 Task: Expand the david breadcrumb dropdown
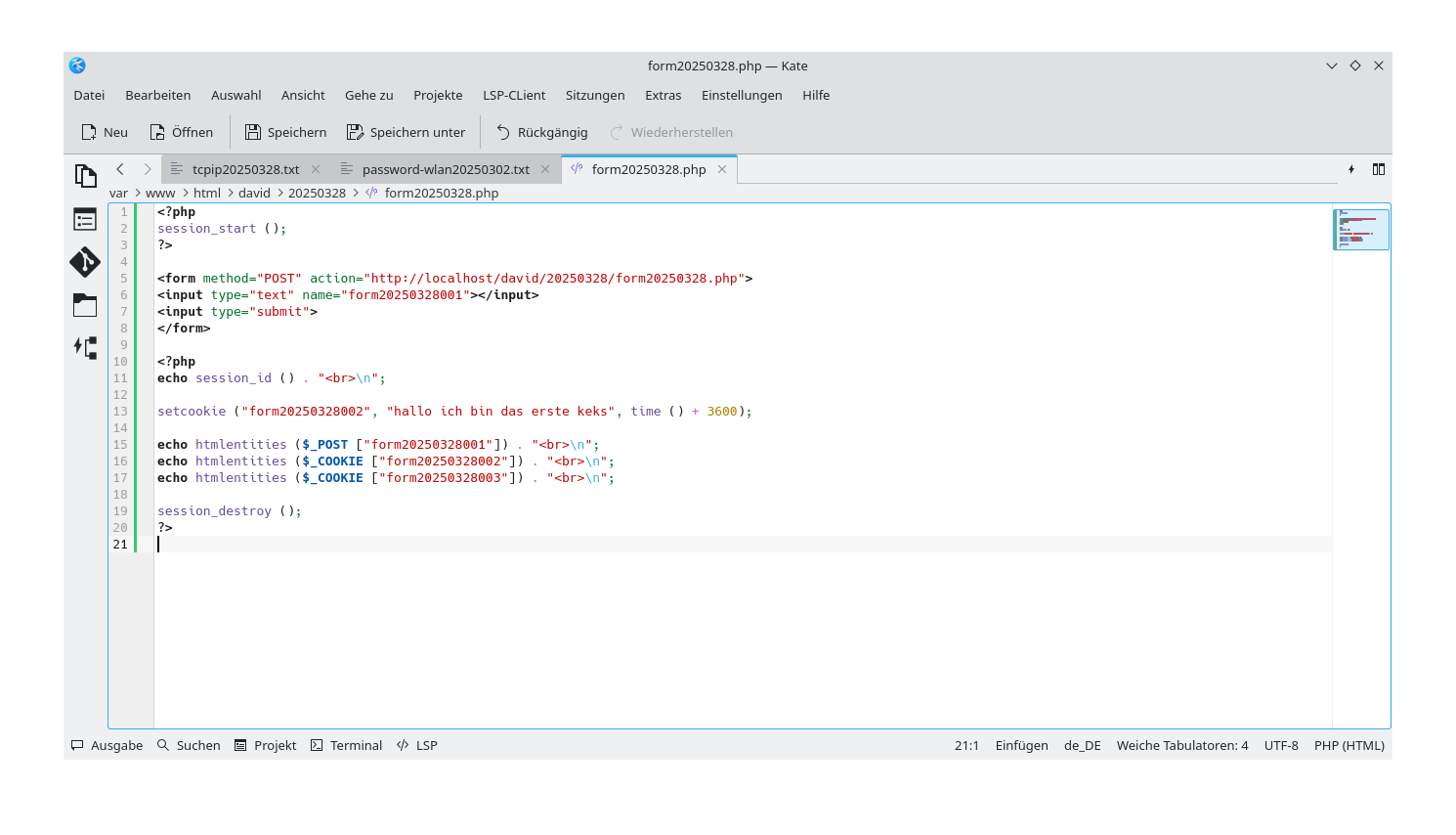click(254, 193)
